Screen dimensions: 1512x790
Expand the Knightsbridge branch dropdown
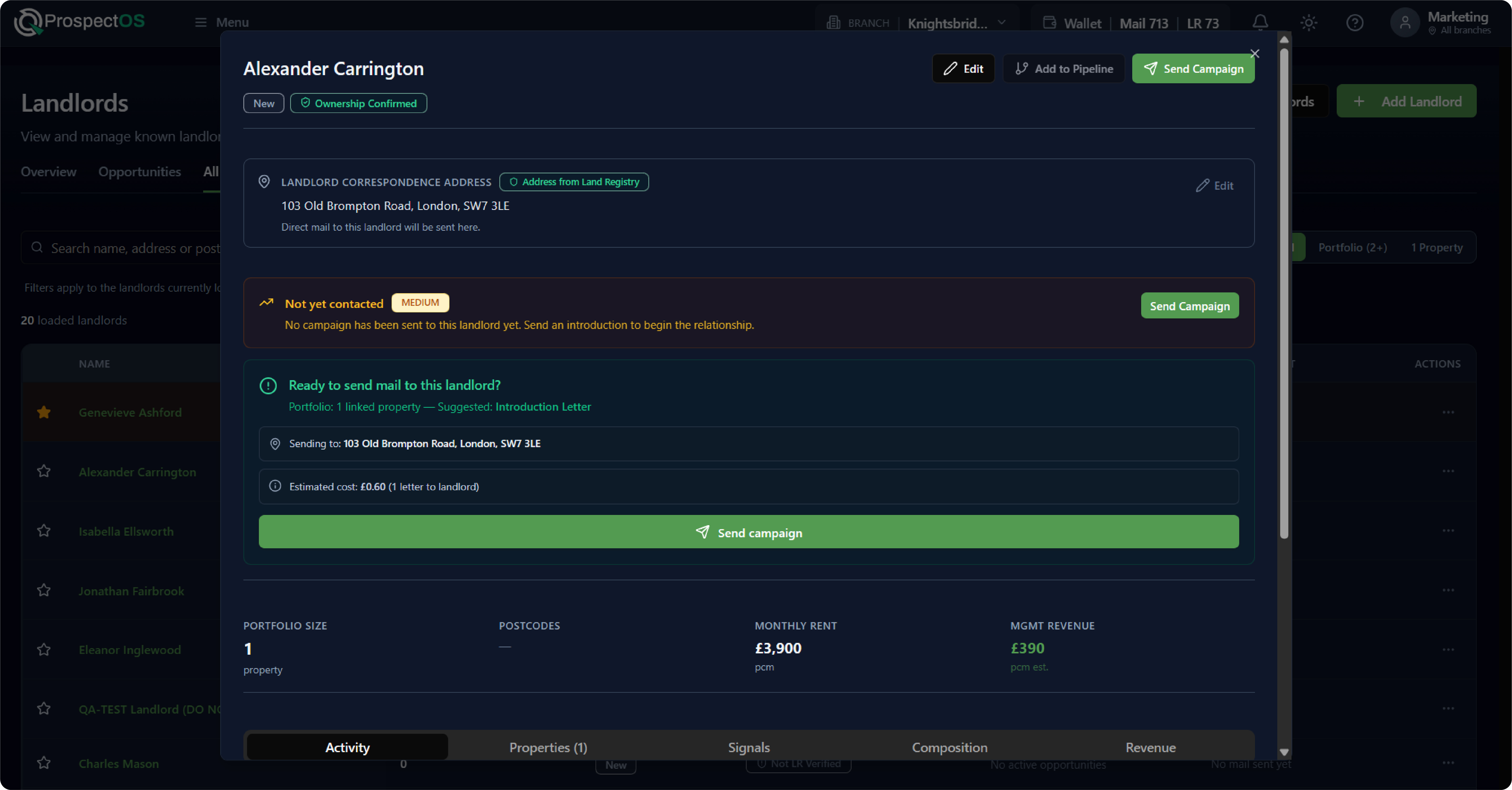pyautogui.click(x=1002, y=23)
